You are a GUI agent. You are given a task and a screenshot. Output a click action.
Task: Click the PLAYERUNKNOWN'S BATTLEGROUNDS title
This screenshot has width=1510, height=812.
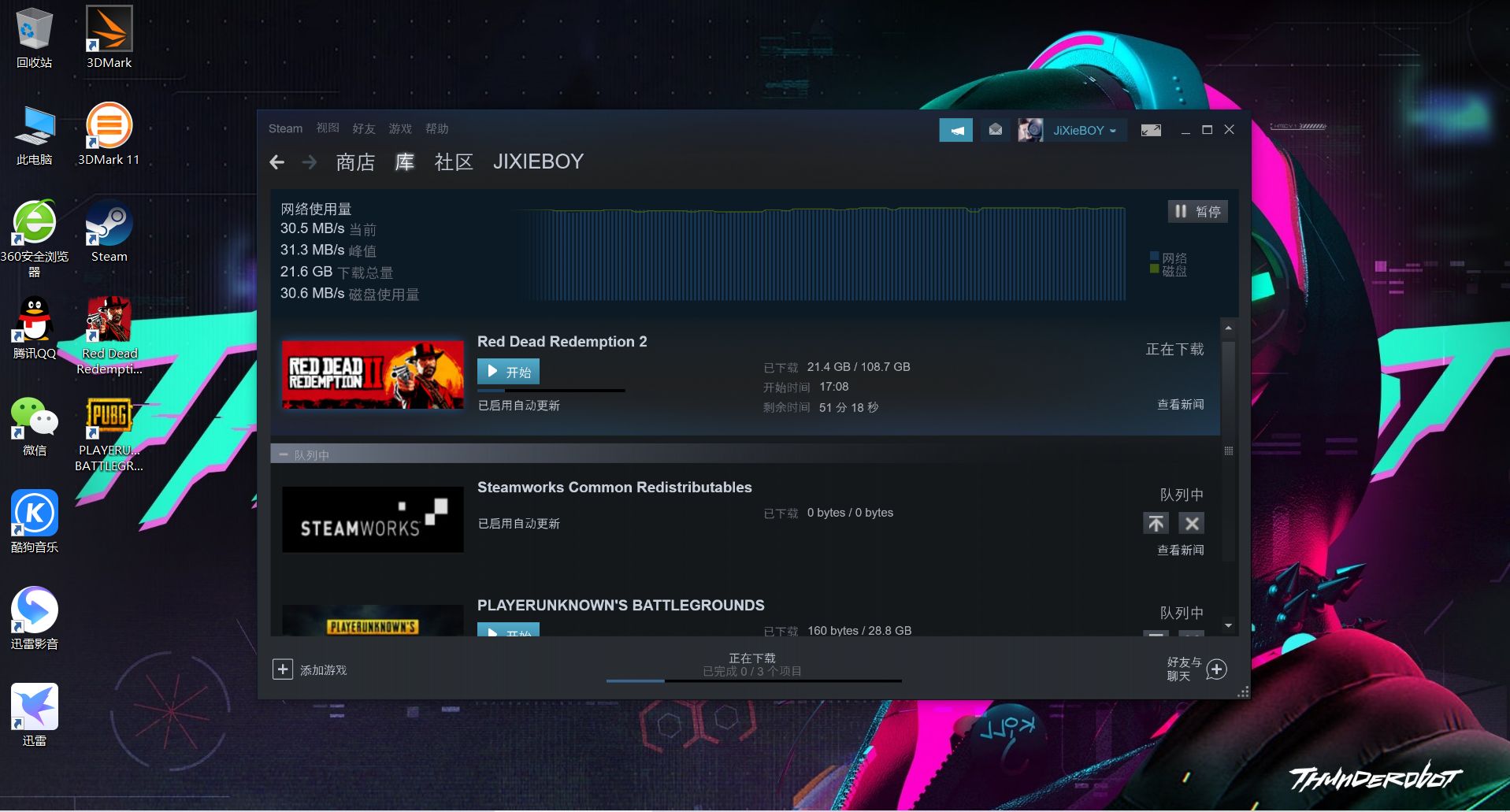[x=621, y=606]
